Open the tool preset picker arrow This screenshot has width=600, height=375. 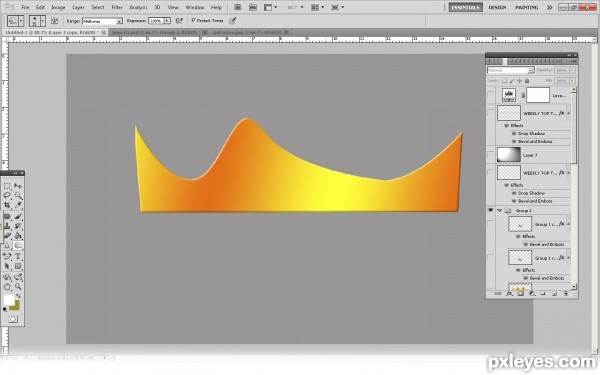click(x=21, y=21)
